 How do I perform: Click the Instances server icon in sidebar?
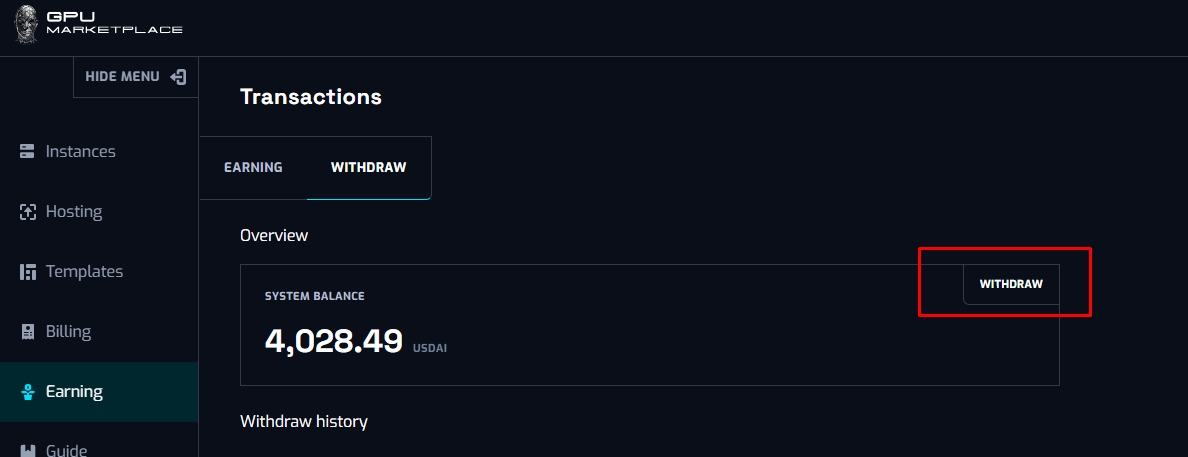(x=28, y=152)
